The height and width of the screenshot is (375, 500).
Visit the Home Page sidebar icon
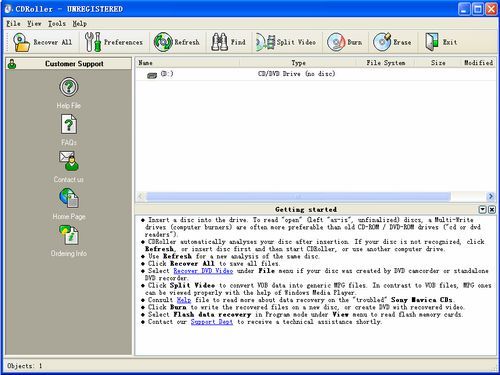click(69, 198)
